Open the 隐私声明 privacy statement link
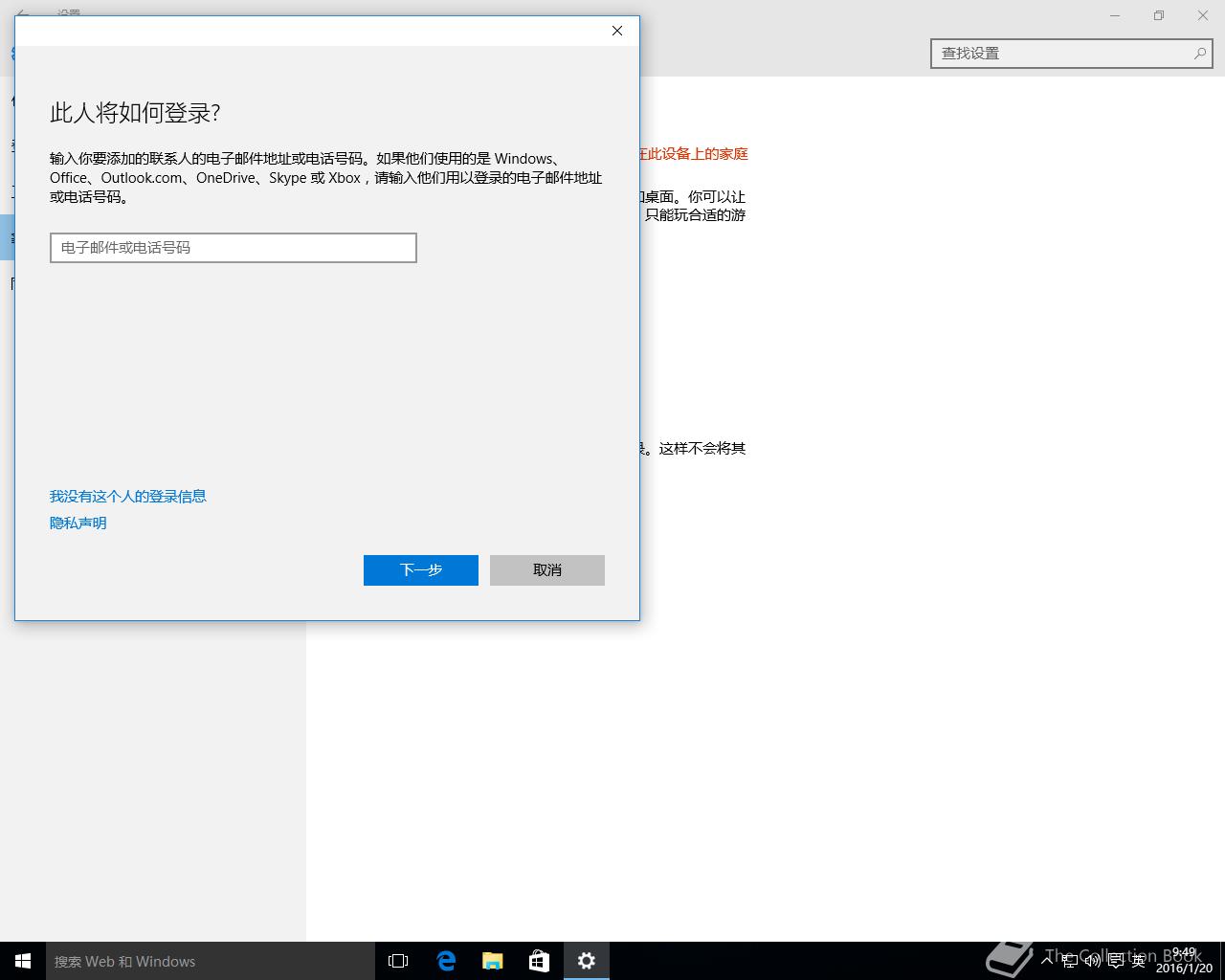 [x=78, y=523]
